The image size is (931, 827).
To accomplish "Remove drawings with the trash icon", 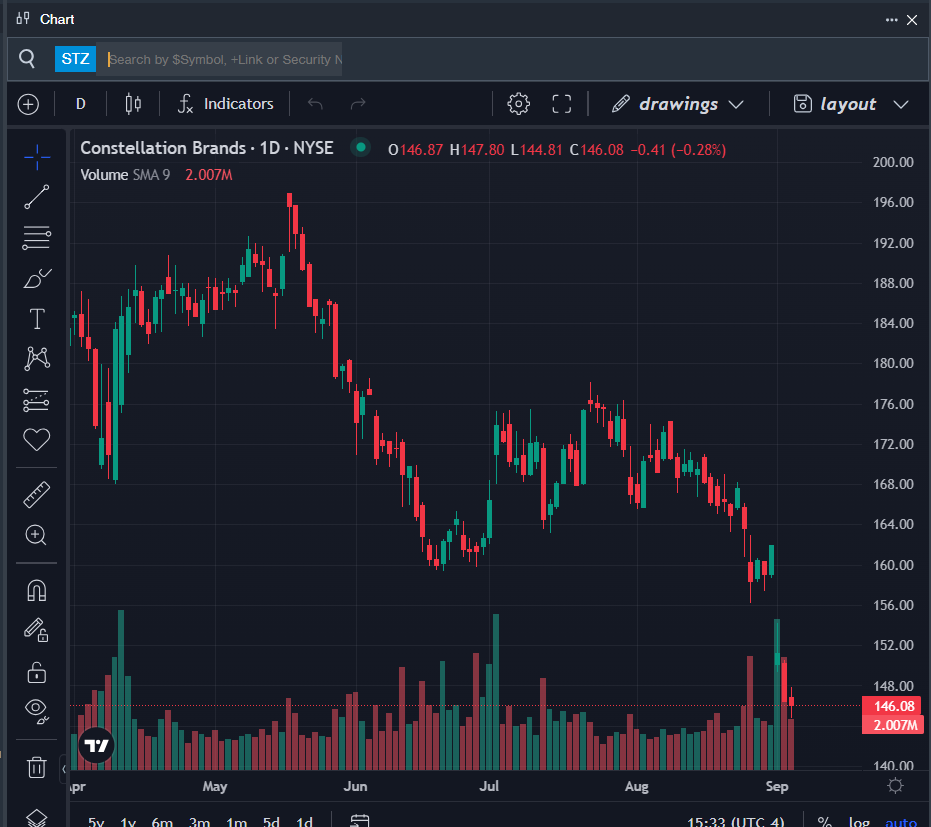I will (37, 766).
